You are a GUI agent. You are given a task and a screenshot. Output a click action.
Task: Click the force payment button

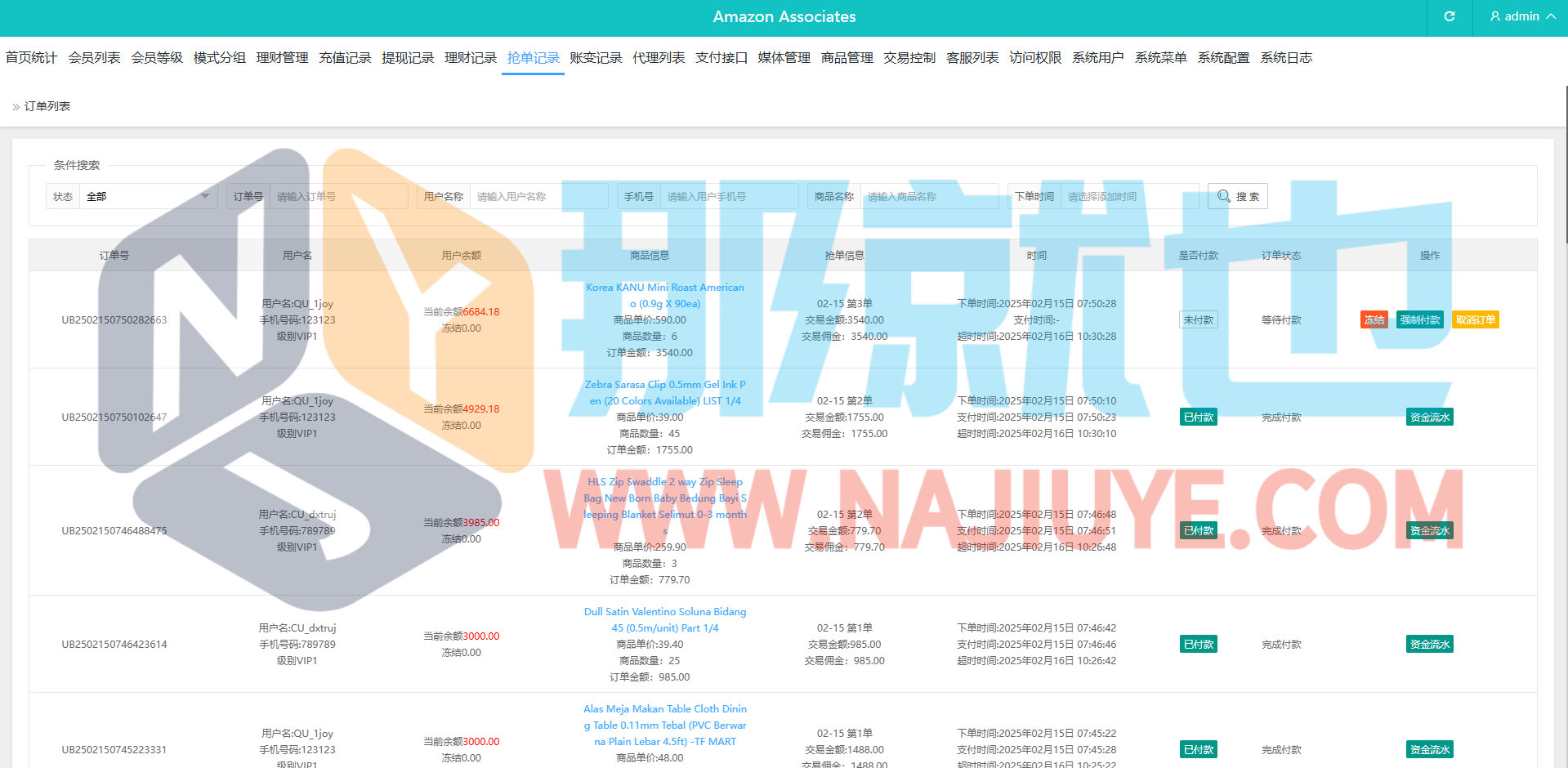[1419, 320]
